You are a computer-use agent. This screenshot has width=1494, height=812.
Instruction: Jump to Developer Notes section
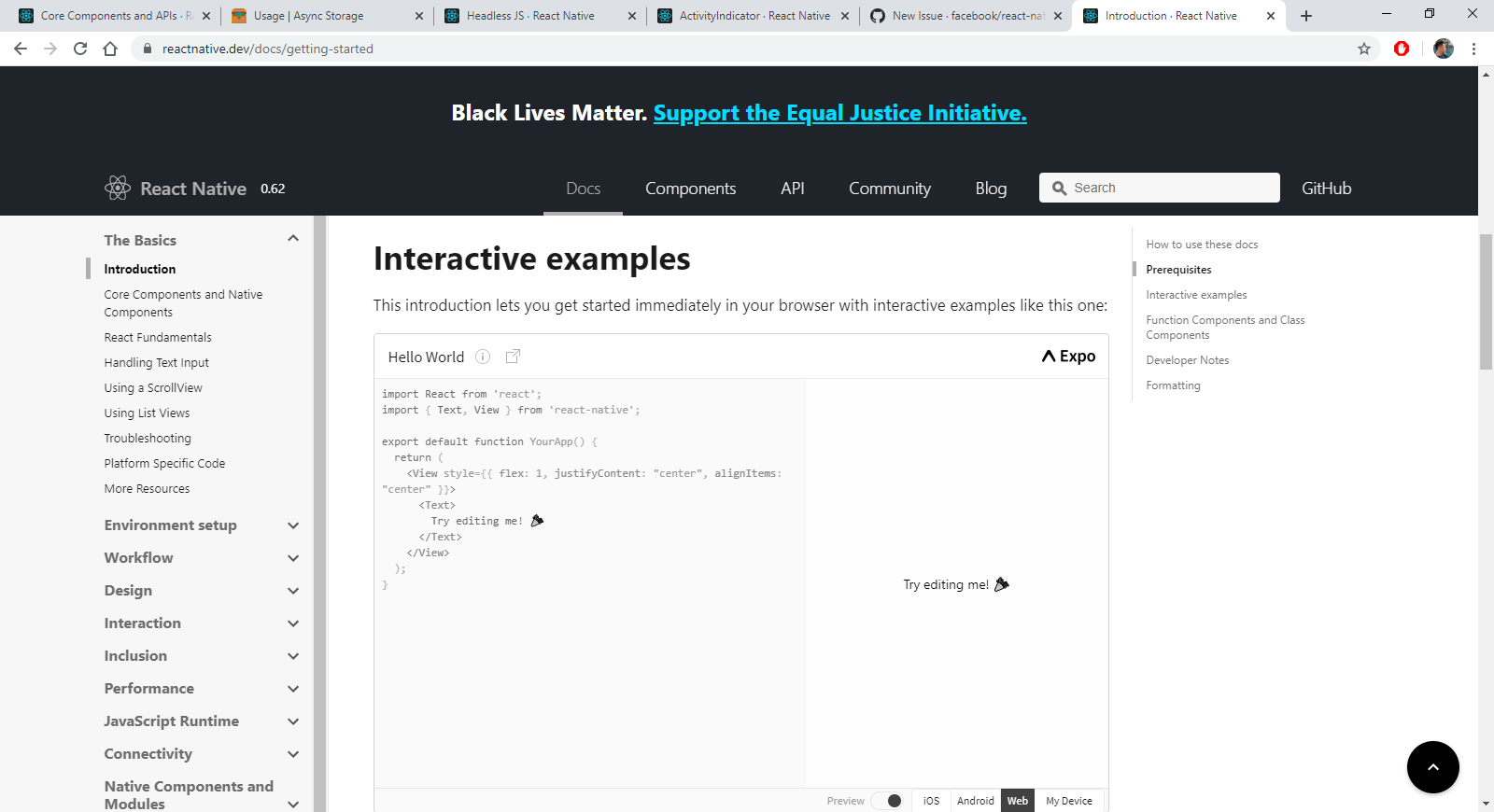pyautogui.click(x=1188, y=360)
